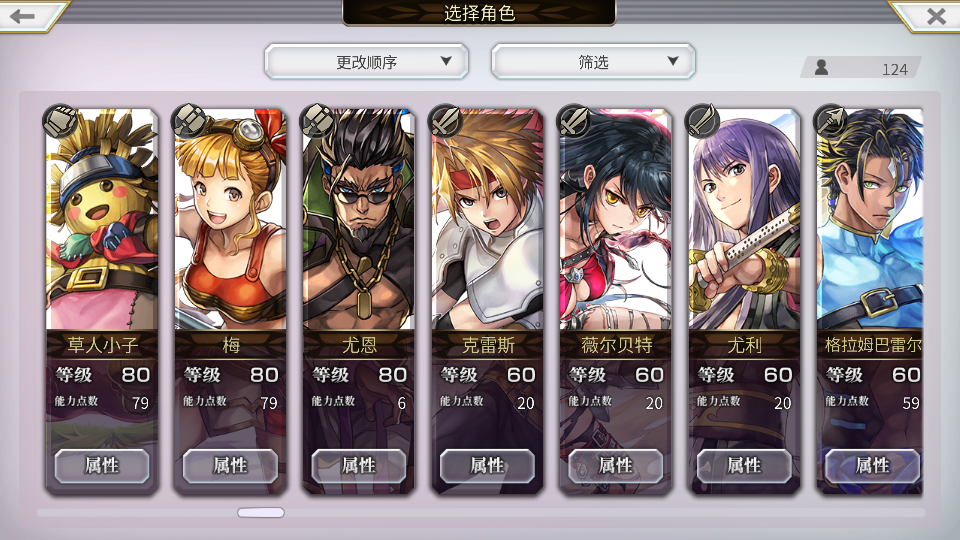Open 属性 for 克雷斯
960x540 pixels.
[x=487, y=466]
